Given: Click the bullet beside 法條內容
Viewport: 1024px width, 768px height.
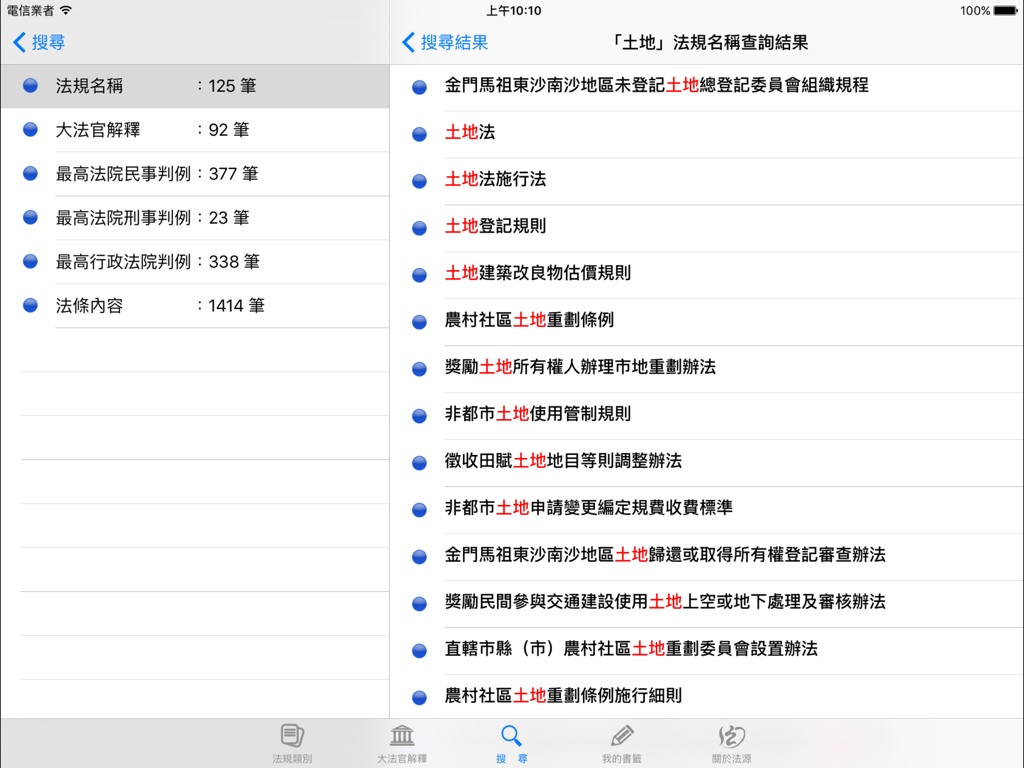Looking at the screenshot, I should [x=29, y=306].
